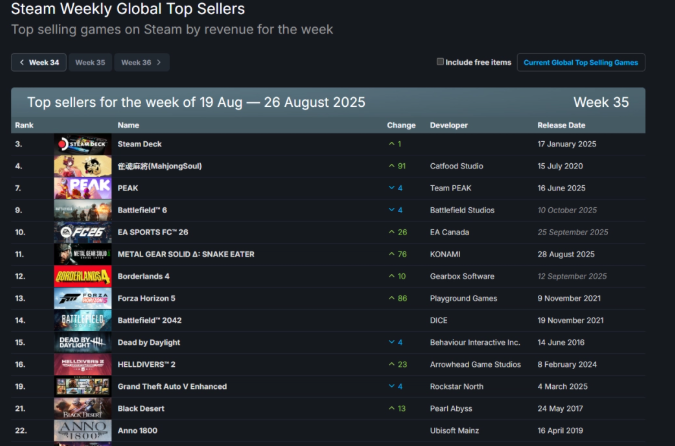This screenshot has width=675, height=446.
Task: Click the Name column header
Action: pyautogui.click(x=128, y=125)
